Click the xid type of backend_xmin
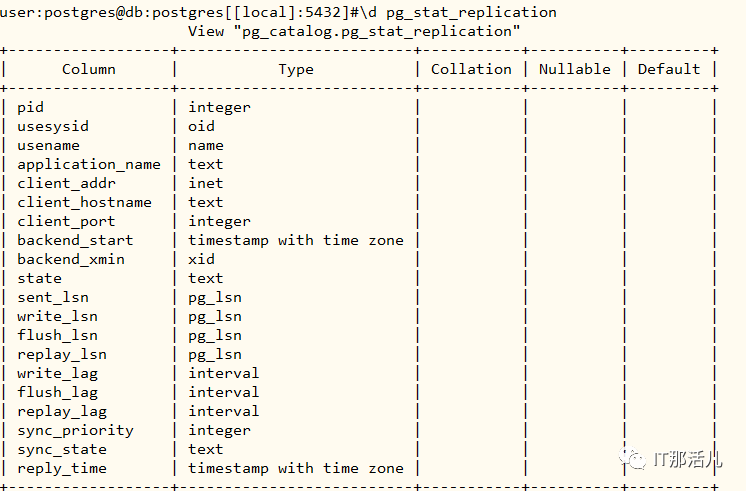 click(201, 260)
